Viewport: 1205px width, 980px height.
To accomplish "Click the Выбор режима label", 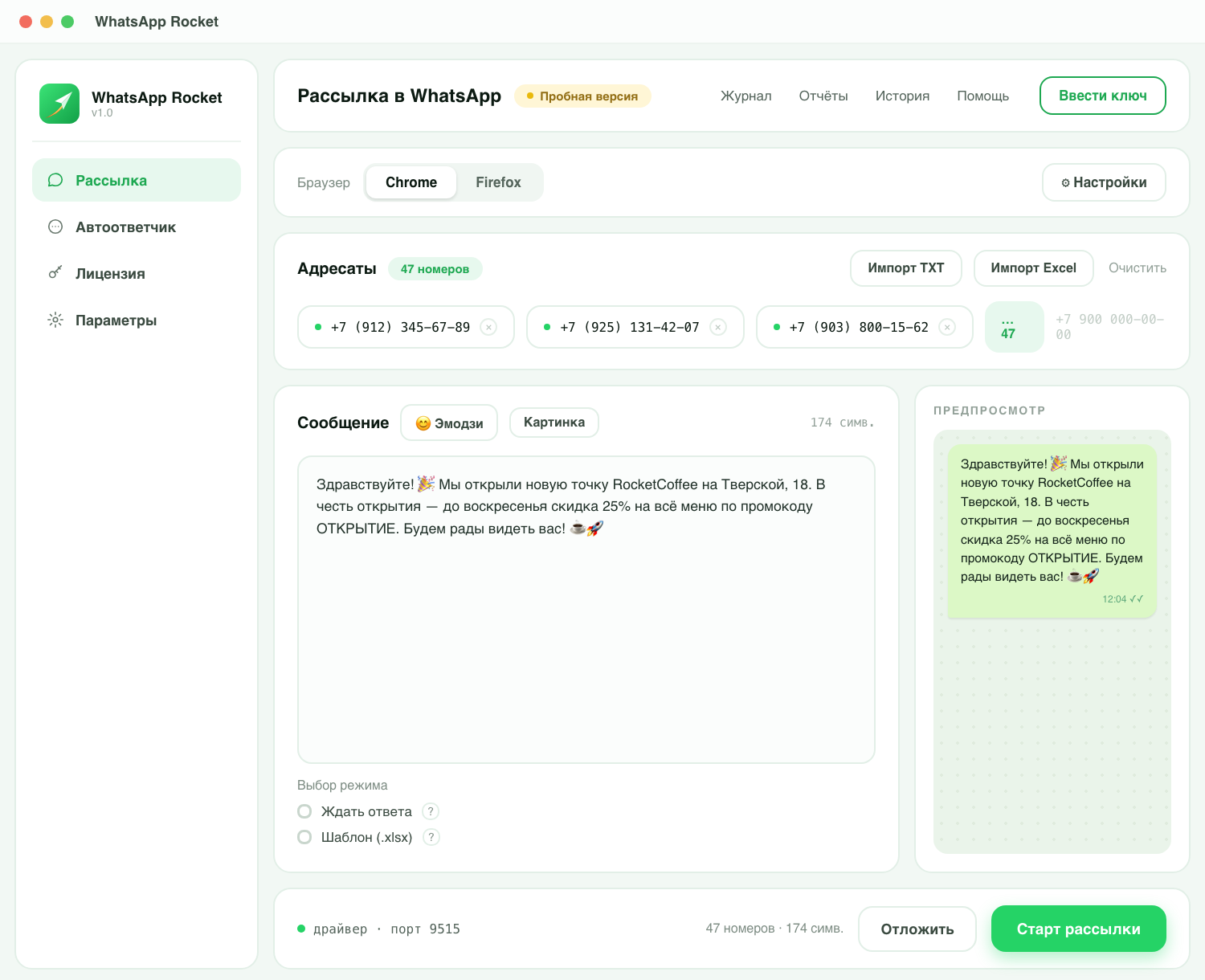I will tap(342, 786).
